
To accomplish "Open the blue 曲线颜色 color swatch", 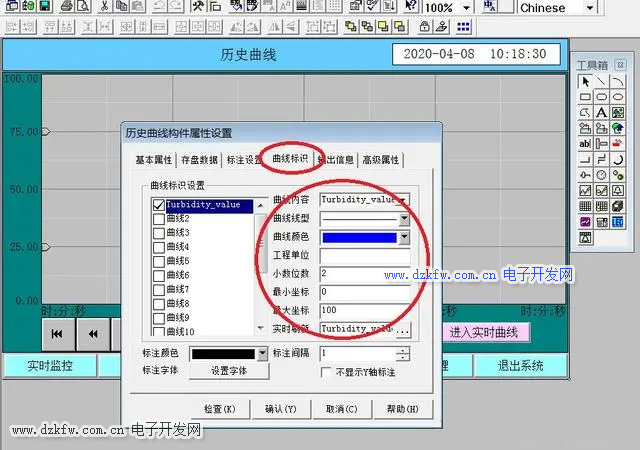I will tap(358, 237).
